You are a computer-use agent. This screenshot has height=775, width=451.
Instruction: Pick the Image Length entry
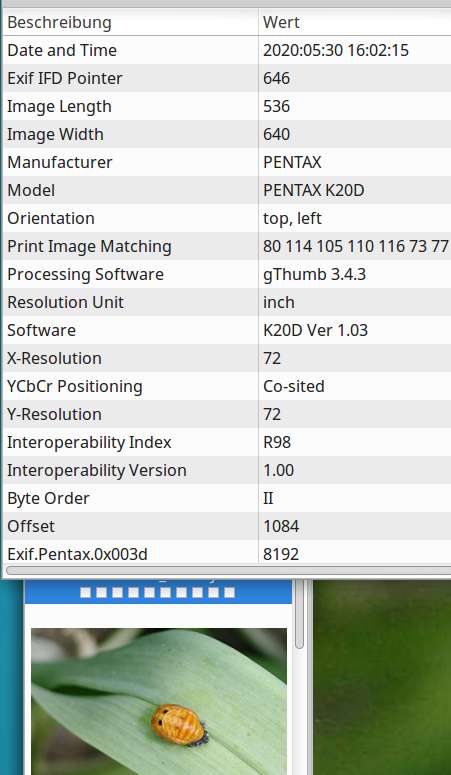tap(227, 106)
